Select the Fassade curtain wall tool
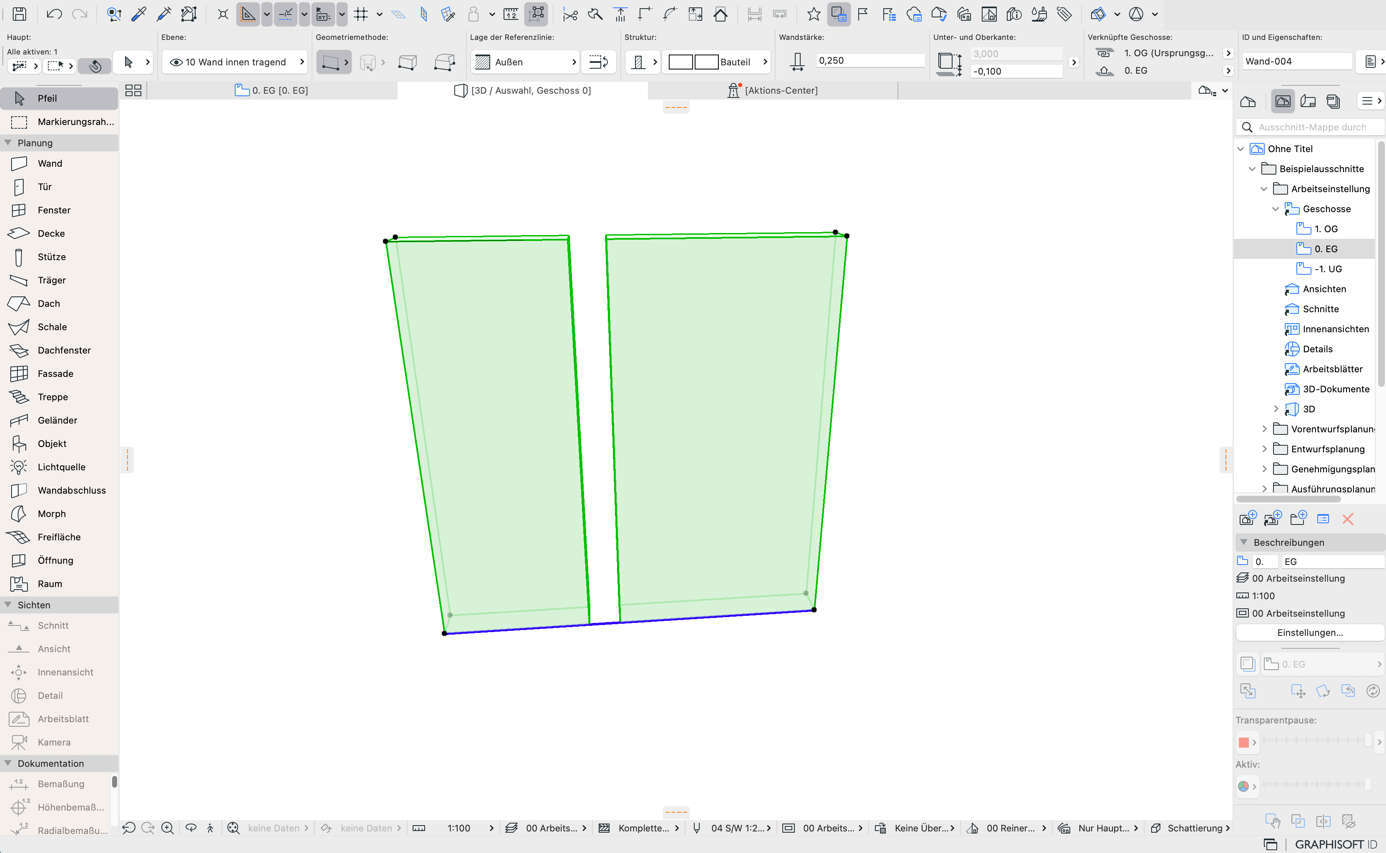The height and width of the screenshot is (853, 1386). pos(59,374)
